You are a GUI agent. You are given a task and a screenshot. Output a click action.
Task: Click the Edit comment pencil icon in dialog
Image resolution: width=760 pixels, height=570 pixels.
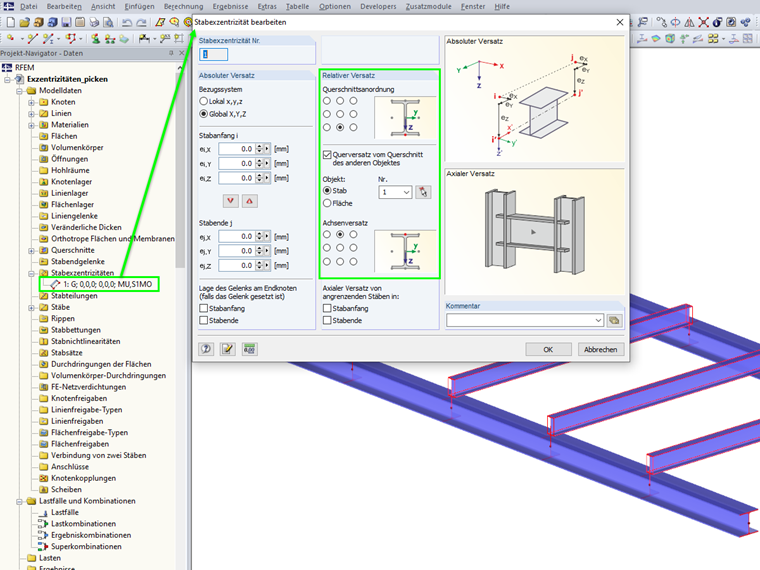click(228, 349)
